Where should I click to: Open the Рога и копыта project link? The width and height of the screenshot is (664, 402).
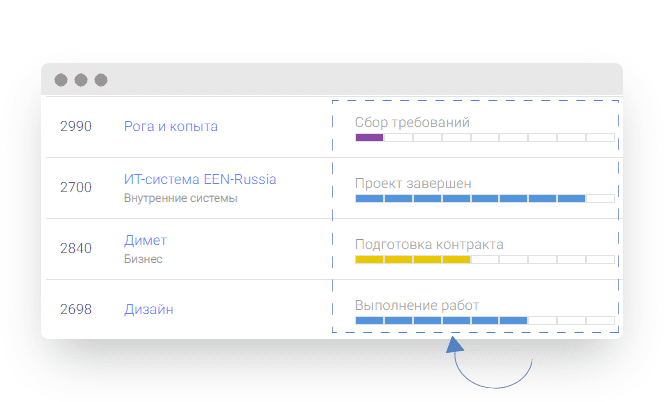coord(171,126)
